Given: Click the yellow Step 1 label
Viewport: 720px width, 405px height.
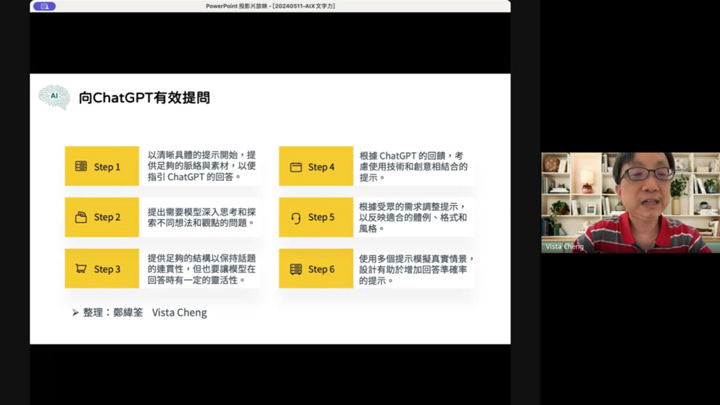Looking at the screenshot, I should click(x=102, y=166).
